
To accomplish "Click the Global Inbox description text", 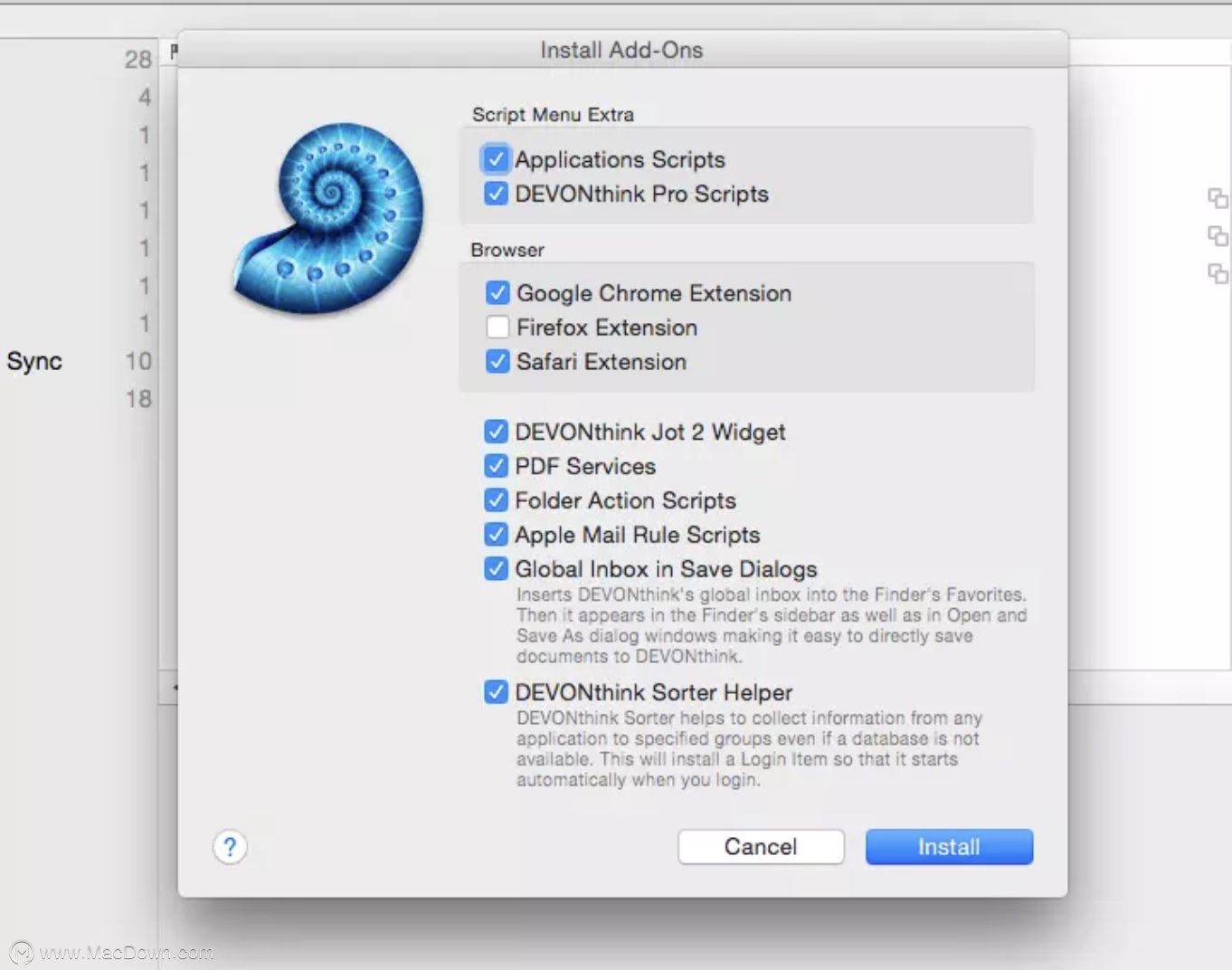I will click(x=772, y=625).
